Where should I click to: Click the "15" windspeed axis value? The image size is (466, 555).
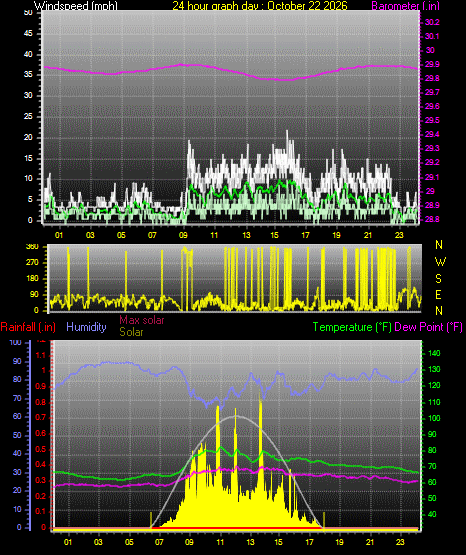coord(28,158)
